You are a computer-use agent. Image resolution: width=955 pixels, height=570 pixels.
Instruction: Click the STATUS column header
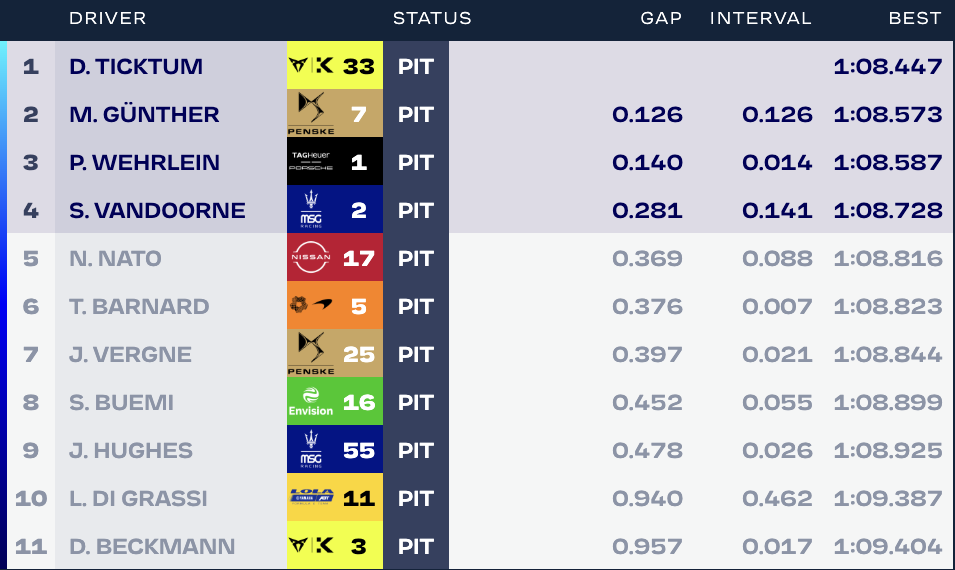(432, 18)
